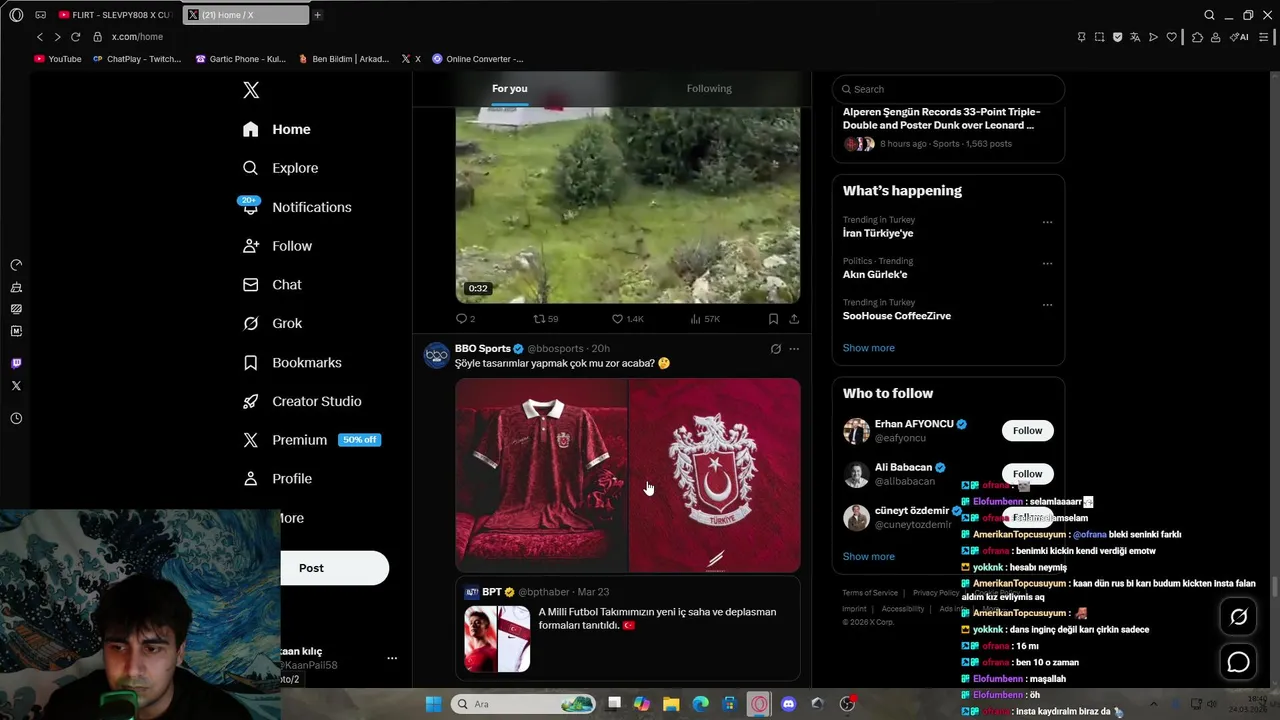The height and width of the screenshot is (720, 1280).
Task: Open the @bbosports handle link
Action: click(x=555, y=349)
